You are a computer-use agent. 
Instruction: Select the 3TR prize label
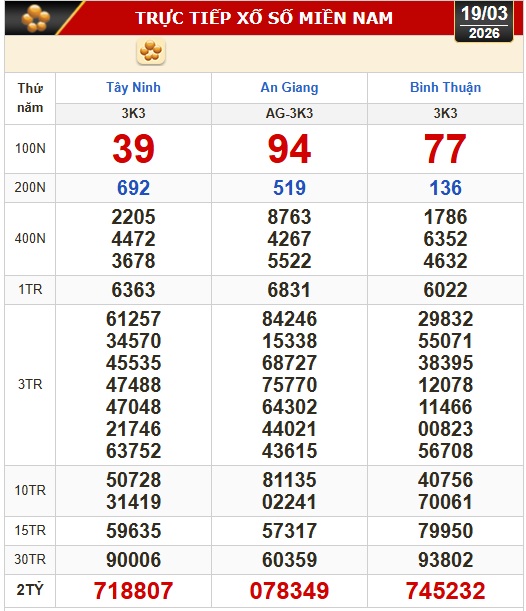[30, 385]
